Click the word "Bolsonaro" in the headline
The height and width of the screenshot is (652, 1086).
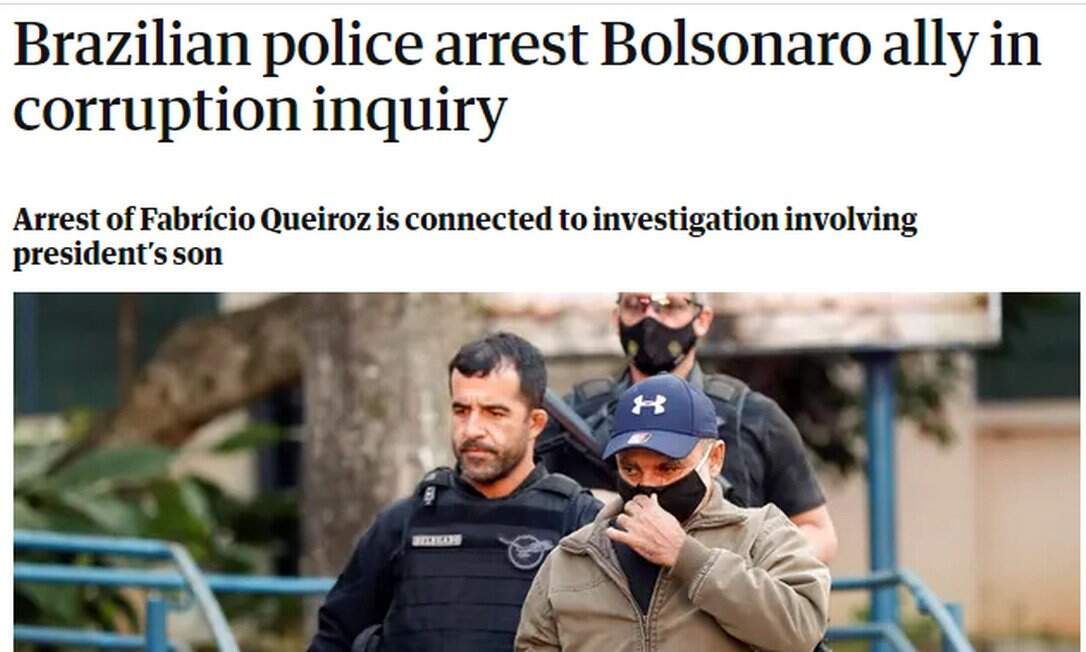735,44
